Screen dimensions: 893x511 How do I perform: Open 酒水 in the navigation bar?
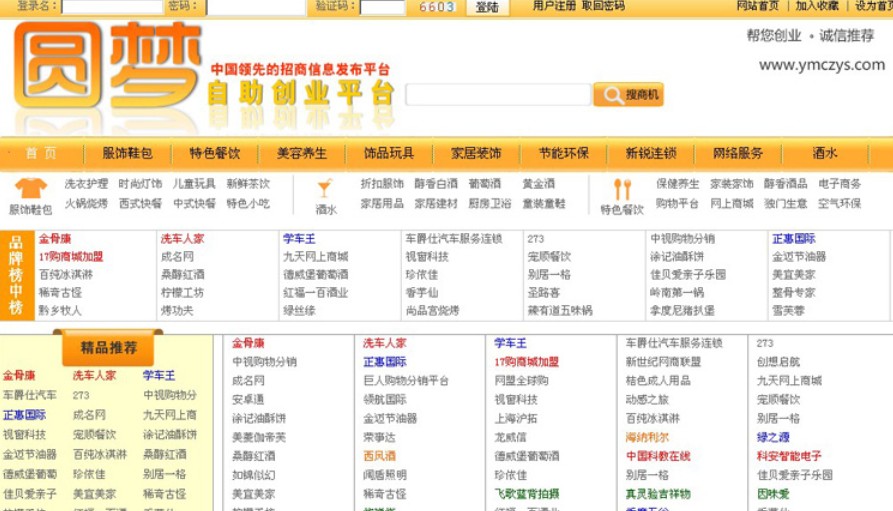tap(825, 153)
